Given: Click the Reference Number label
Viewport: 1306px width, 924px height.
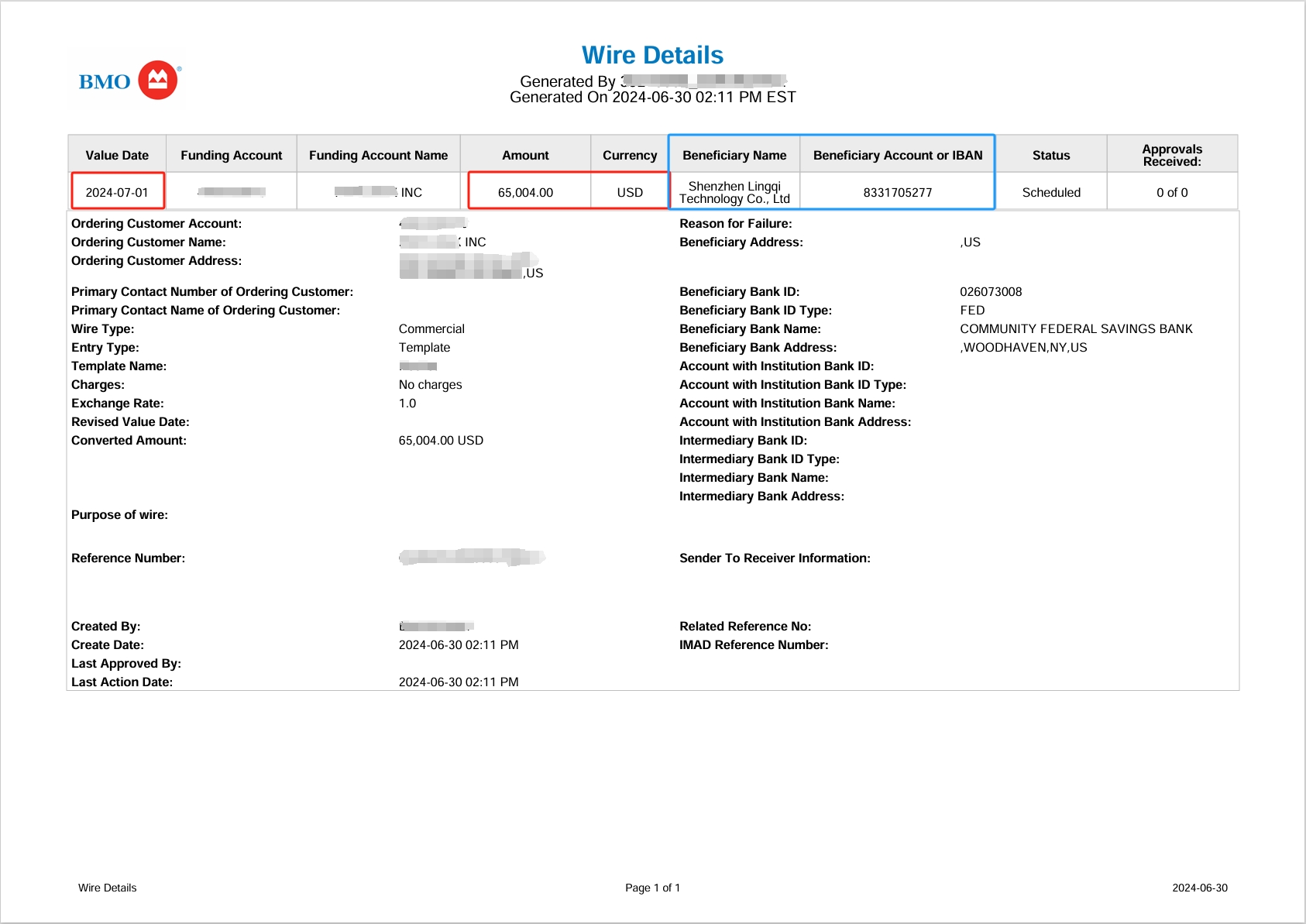Looking at the screenshot, I should pyautogui.click(x=128, y=558).
